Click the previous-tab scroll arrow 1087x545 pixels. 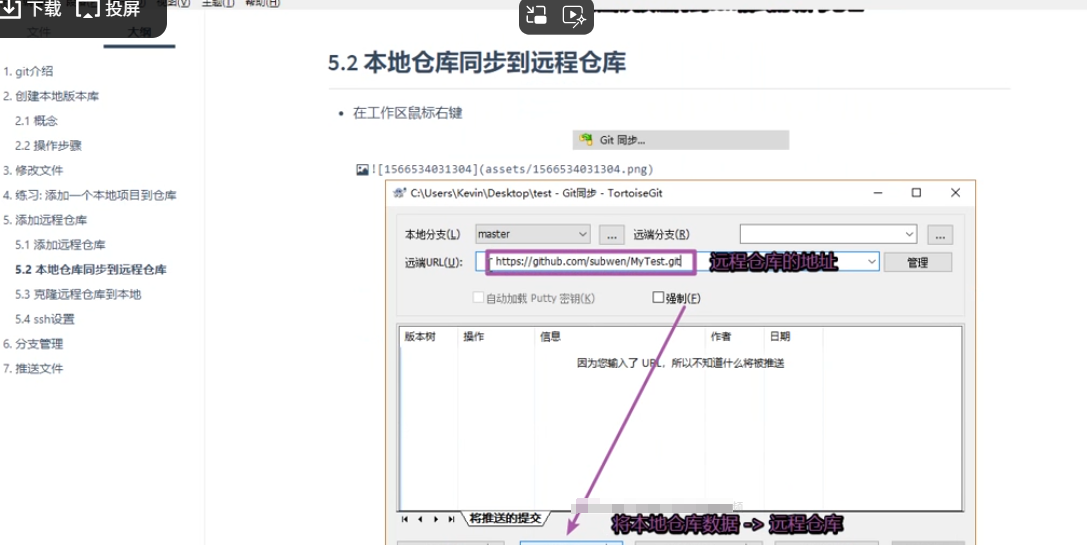[420, 519]
